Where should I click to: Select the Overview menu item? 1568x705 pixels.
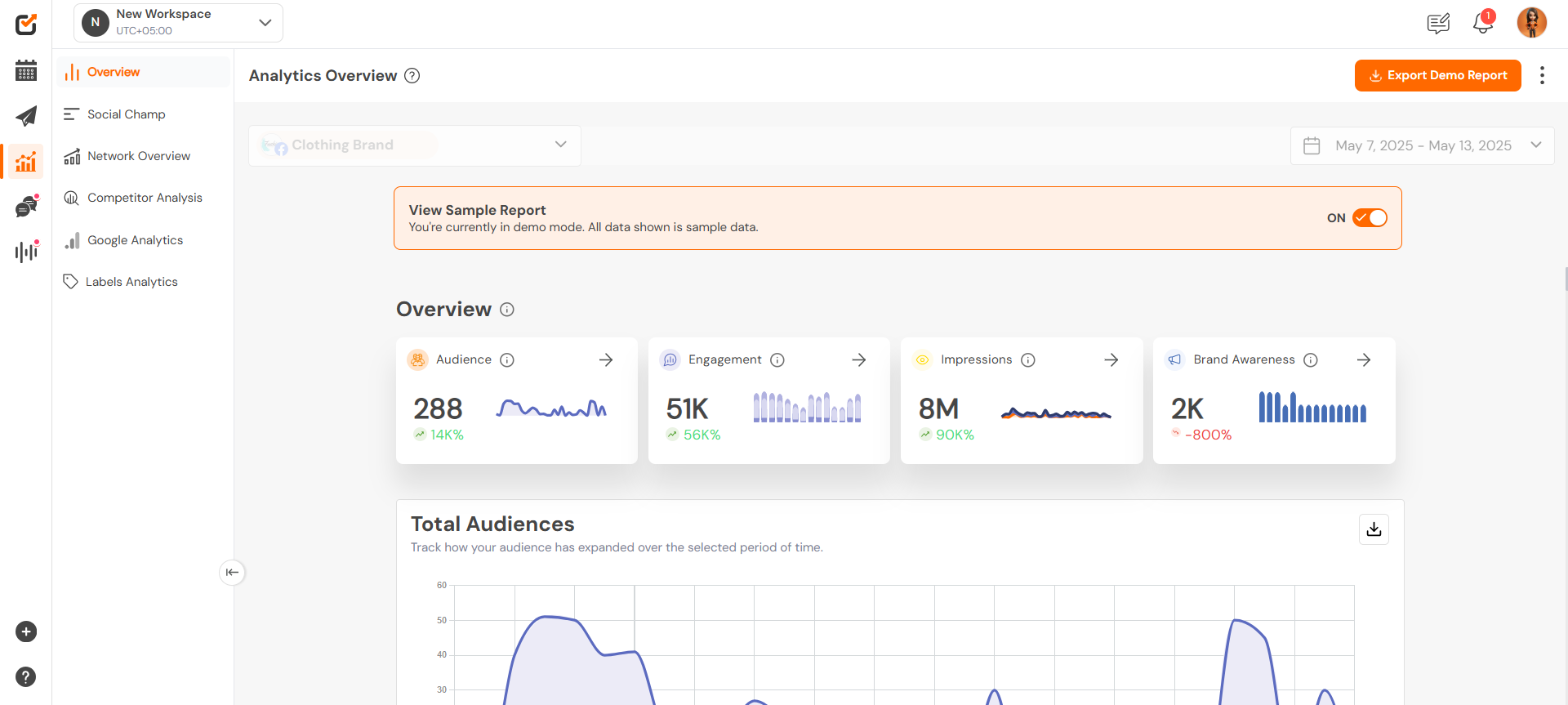coord(143,72)
